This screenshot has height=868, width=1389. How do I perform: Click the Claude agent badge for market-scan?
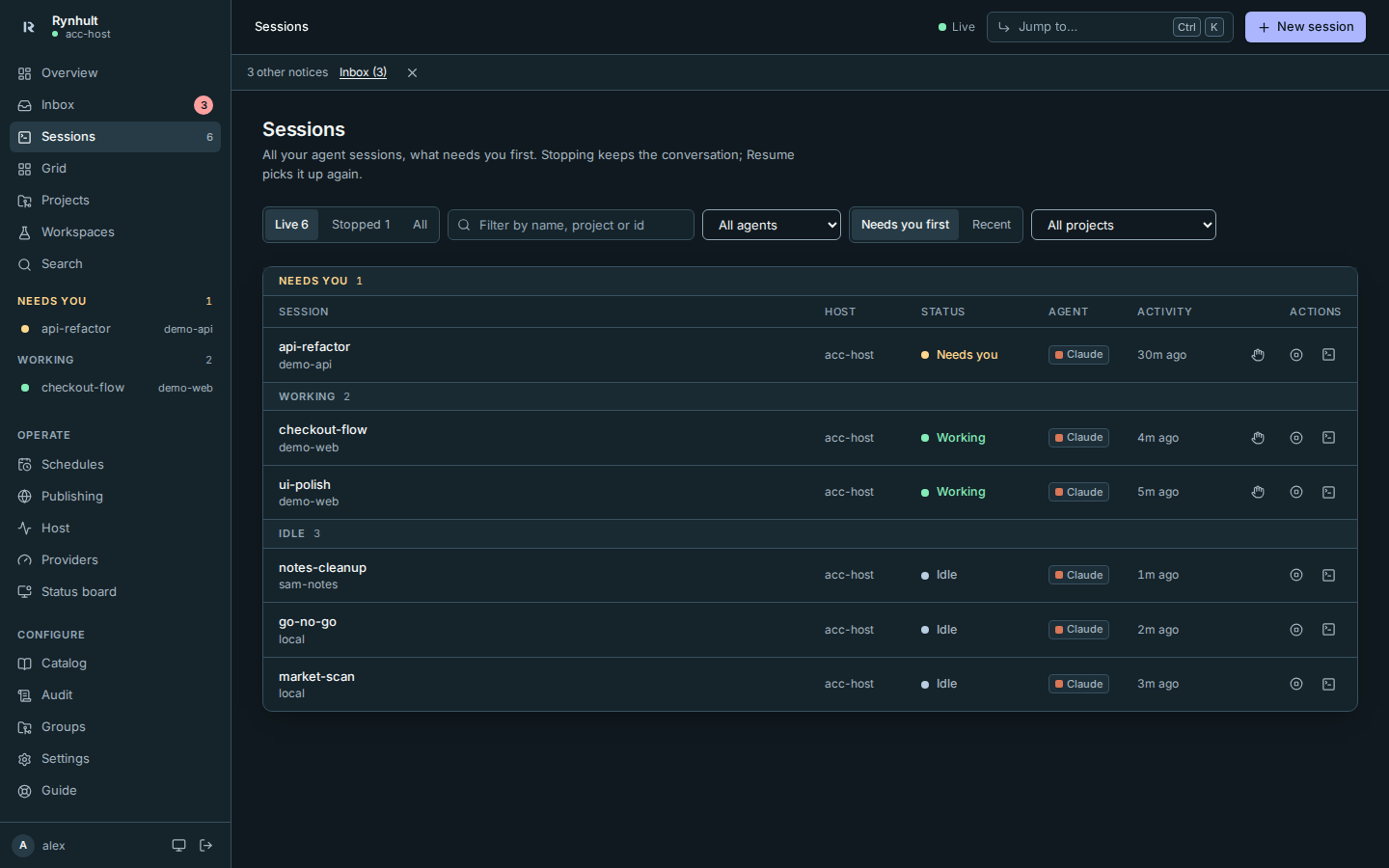(x=1078, y=684)
